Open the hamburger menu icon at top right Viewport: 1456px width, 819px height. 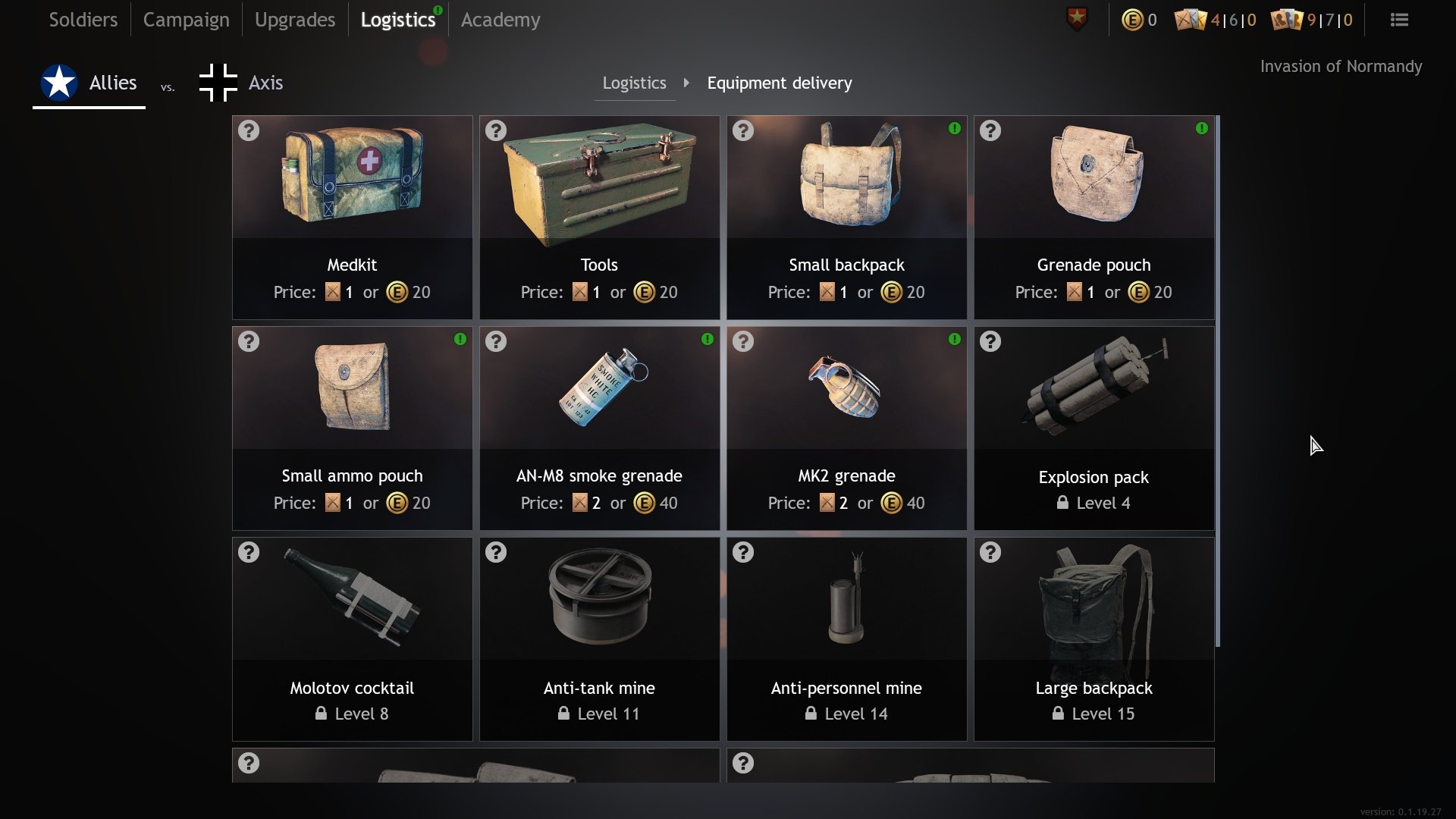tap(1399, 20)
